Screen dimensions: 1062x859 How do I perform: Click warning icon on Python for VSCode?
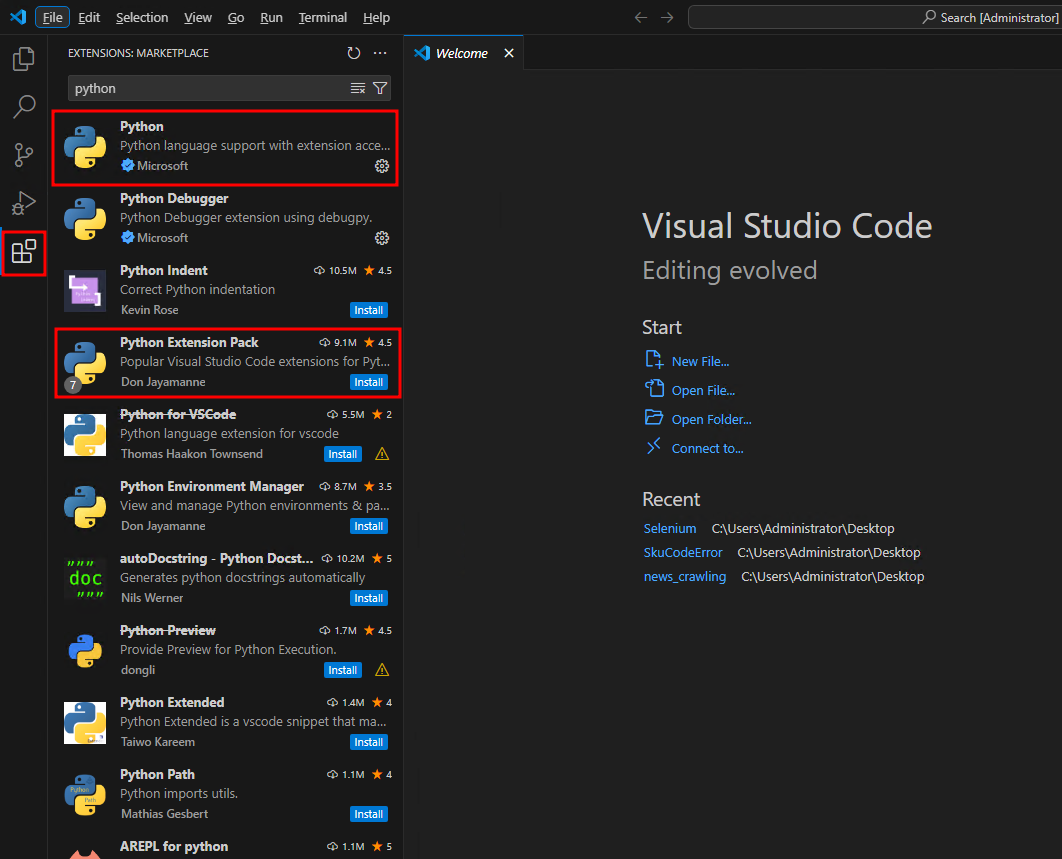tap(382, 454)
